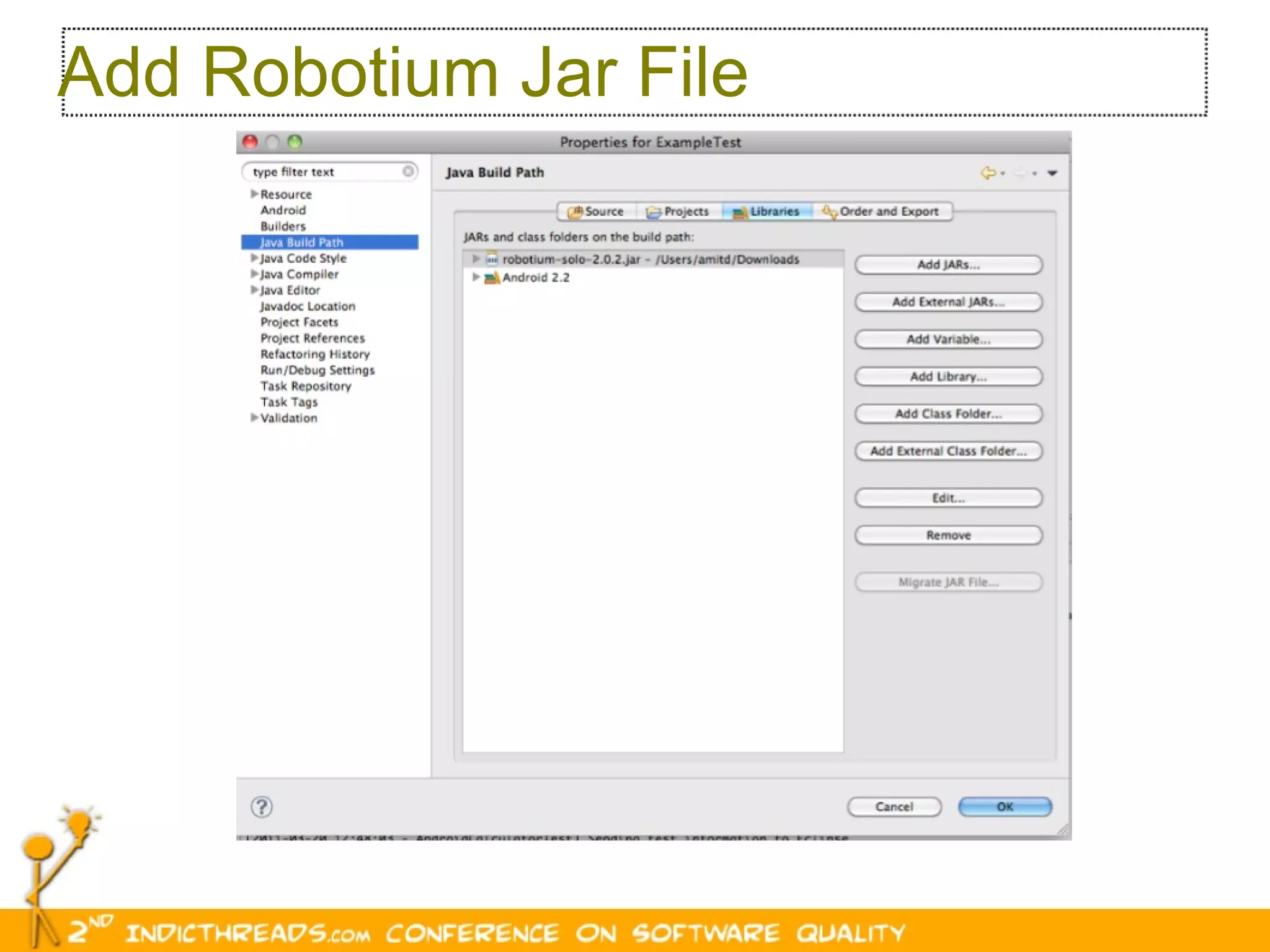Open the view menu triangle in header
This screenshot has width=1270, height=952.
pyautogui.click(x=1052, y=174)
